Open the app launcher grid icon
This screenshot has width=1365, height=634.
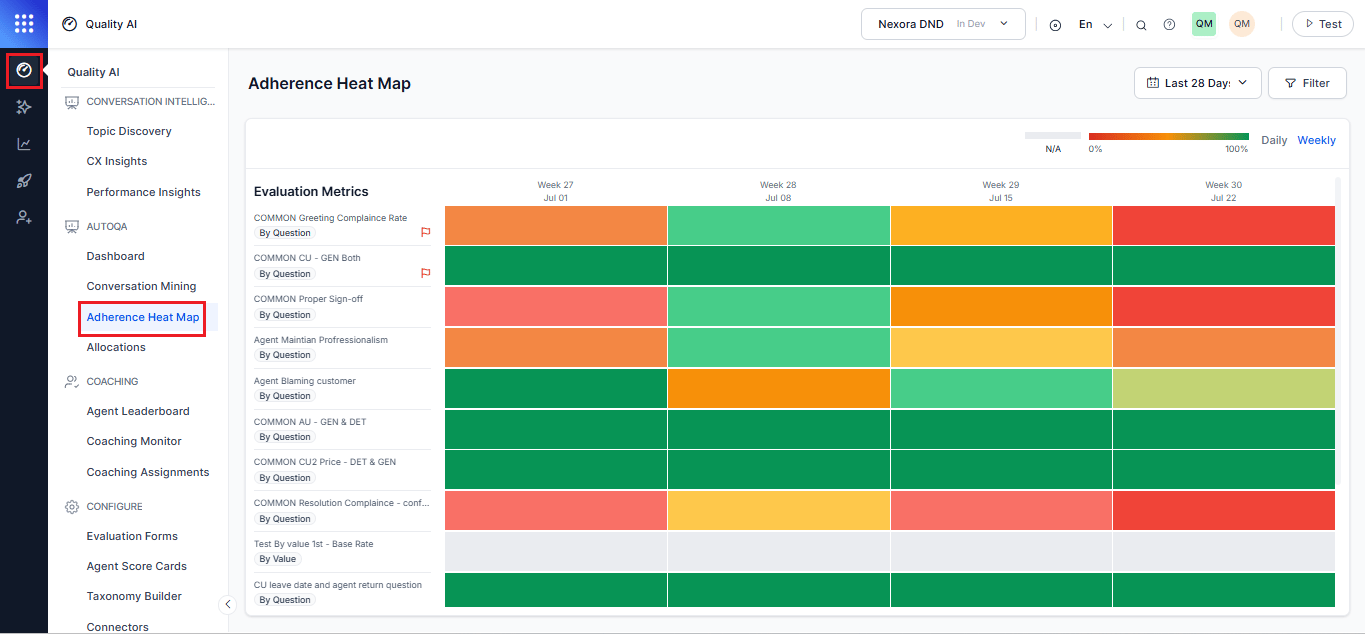24,24
